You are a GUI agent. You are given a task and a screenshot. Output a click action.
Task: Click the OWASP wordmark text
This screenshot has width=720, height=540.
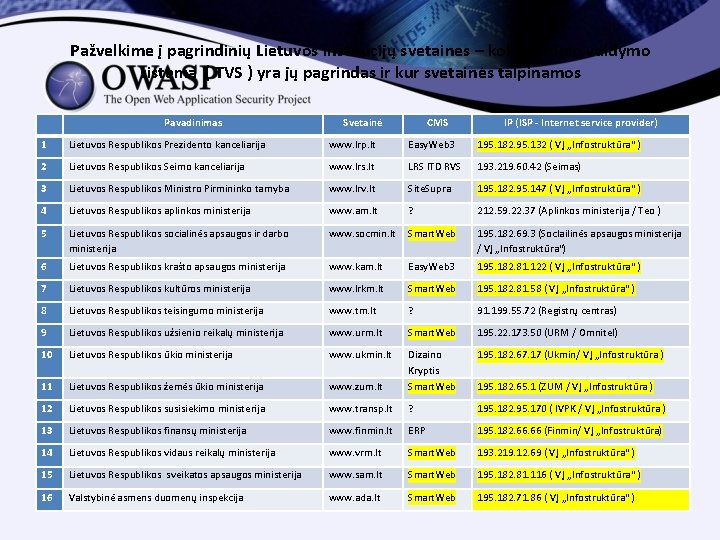160,78
